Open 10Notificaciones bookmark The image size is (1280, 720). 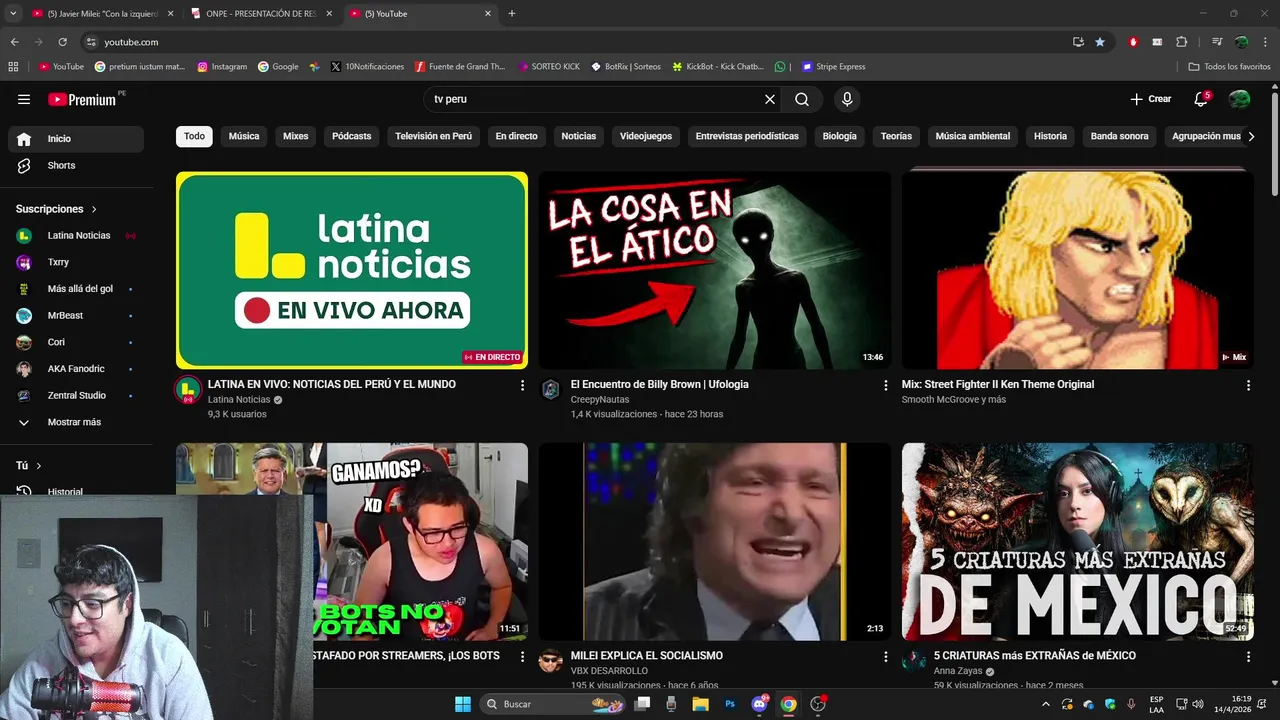(x=366, y=66)
